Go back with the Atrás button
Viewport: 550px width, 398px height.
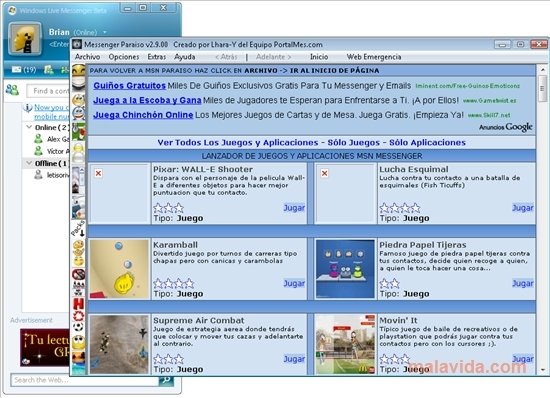pos(226,57)
